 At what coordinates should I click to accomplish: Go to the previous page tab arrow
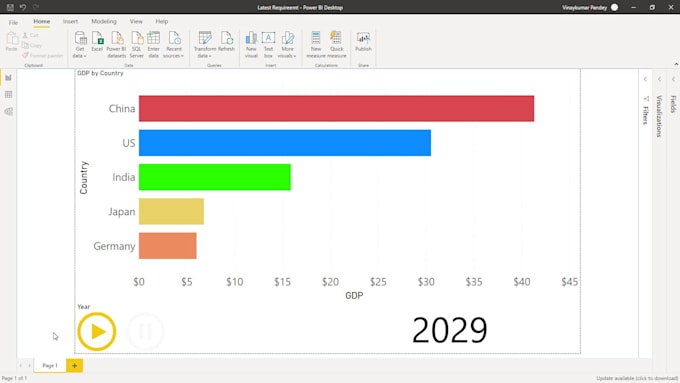click(20, 366)
